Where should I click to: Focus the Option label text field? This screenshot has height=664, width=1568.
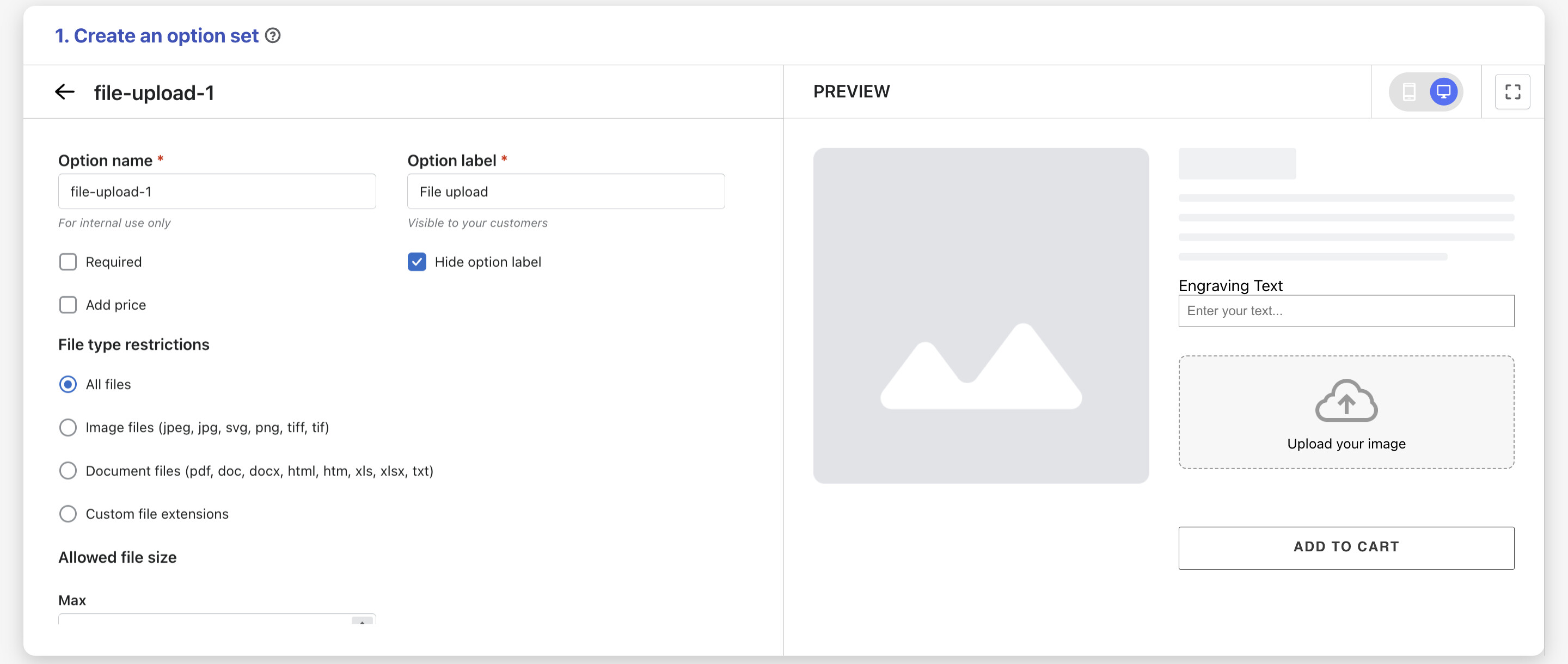(566, 192)
